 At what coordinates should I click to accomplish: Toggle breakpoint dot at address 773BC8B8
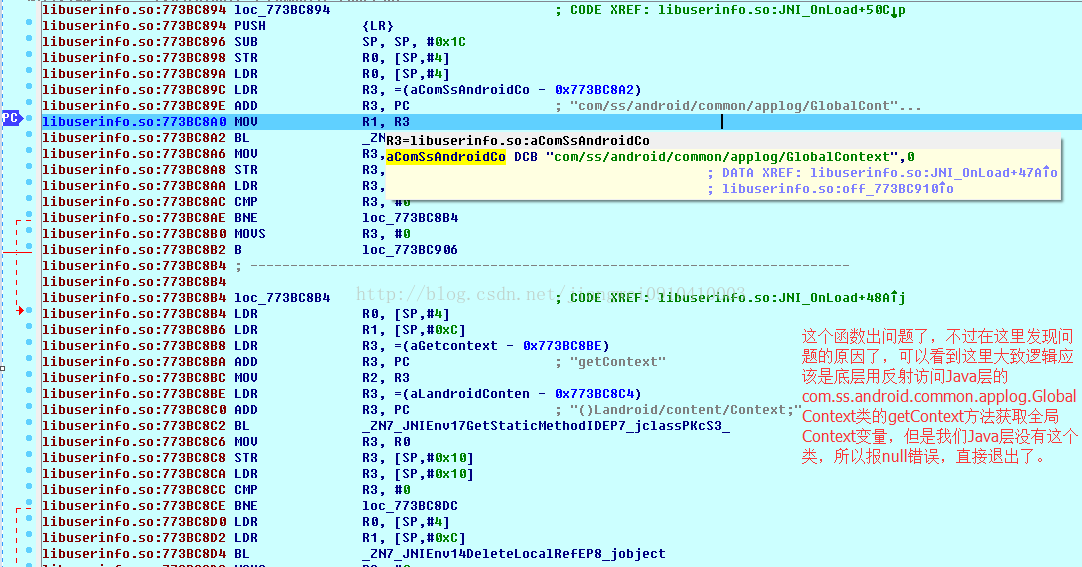tap(29, 343)
